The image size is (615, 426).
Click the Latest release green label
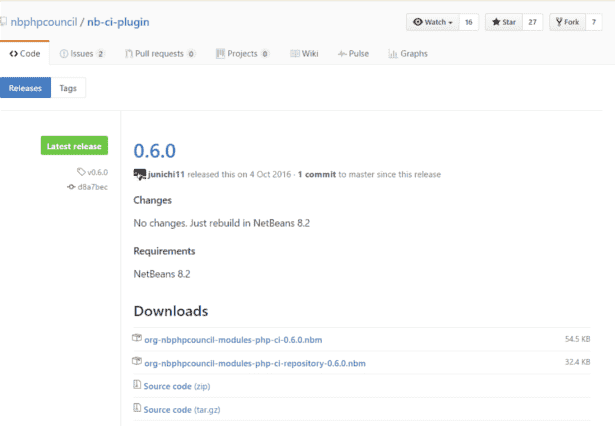pos(74,146)
